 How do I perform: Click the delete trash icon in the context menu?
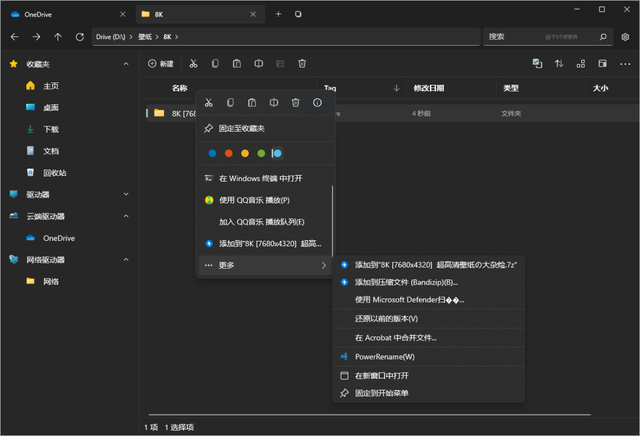click(295, 102)
